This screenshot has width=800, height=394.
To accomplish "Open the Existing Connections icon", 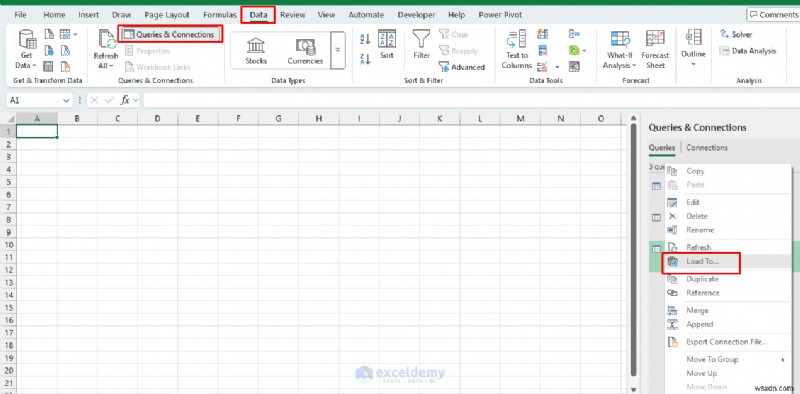I will pyautogui.click(x=65, y=66).
